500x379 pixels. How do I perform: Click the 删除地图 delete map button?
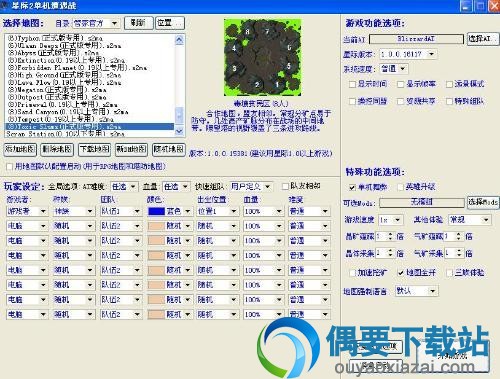(x=57, y=149)
